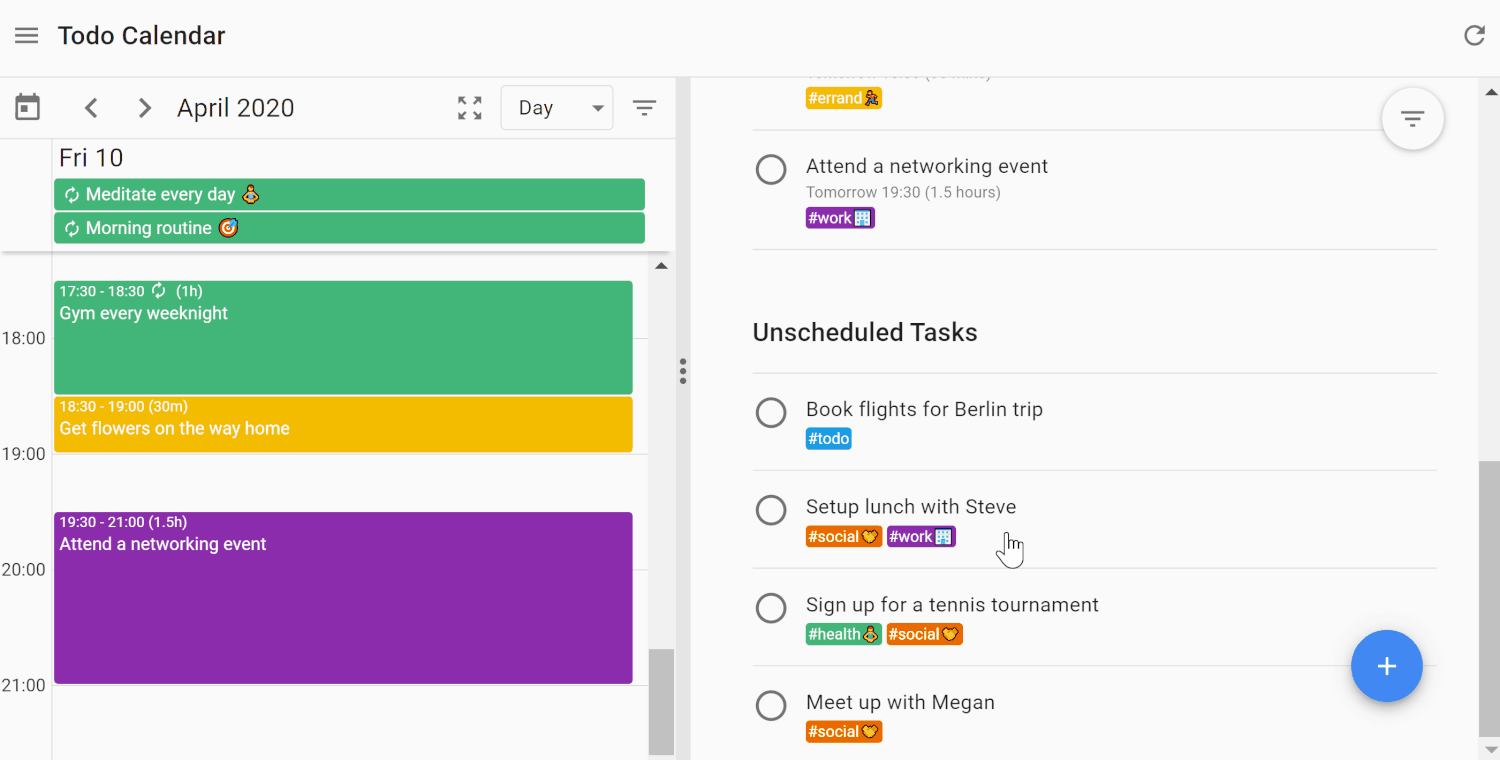Open Get flowers on the way home event

343,424
